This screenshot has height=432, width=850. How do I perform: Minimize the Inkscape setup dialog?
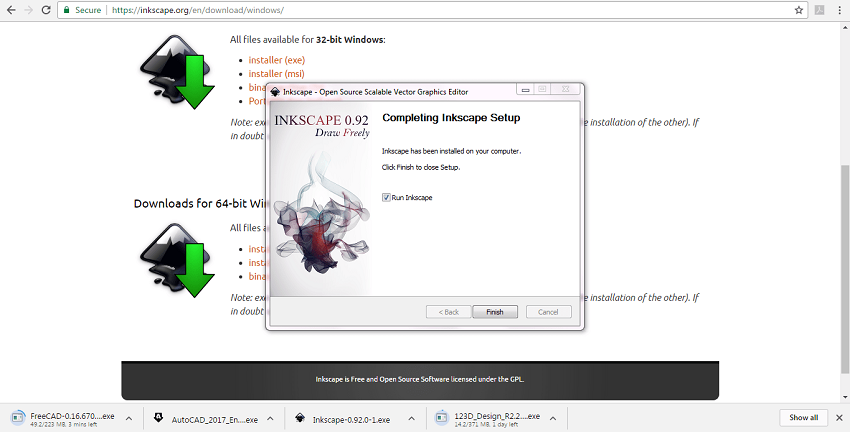pyautogui.click(x=525, y=89)
